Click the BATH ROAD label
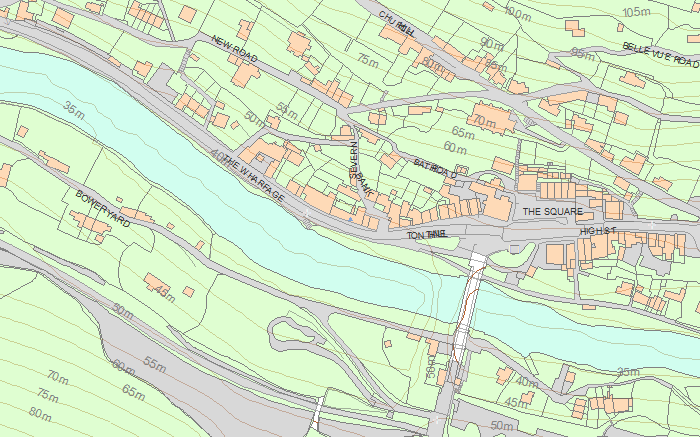 (x=435, y=169)
